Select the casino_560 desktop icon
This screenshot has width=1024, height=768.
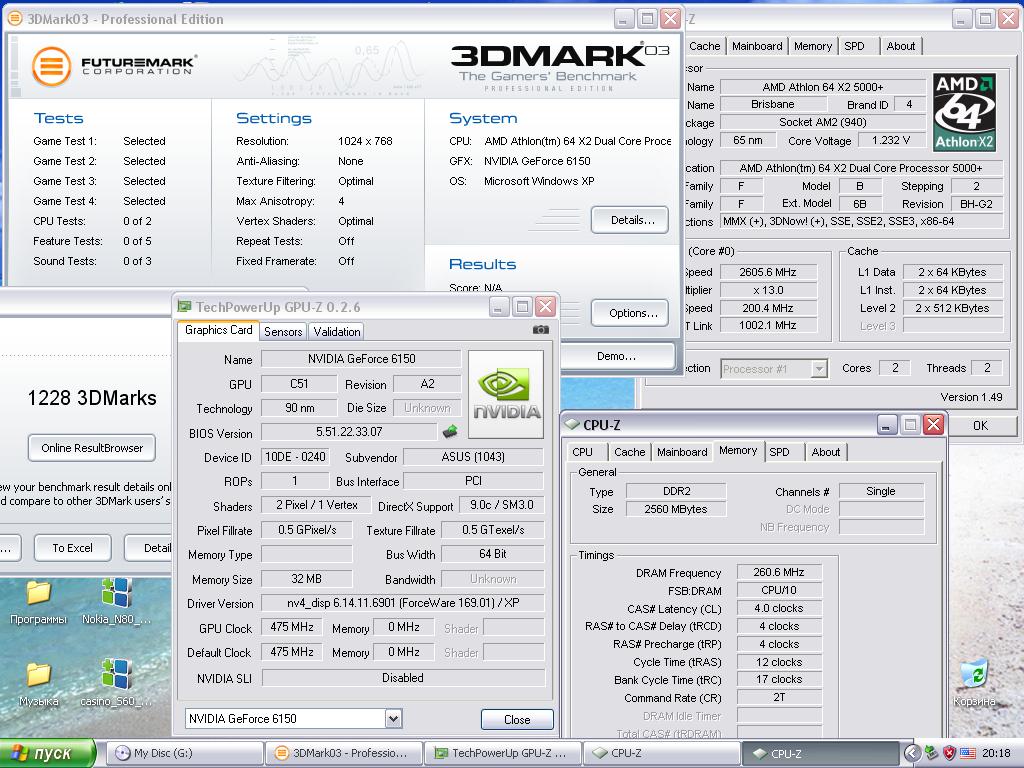[116, 684]
